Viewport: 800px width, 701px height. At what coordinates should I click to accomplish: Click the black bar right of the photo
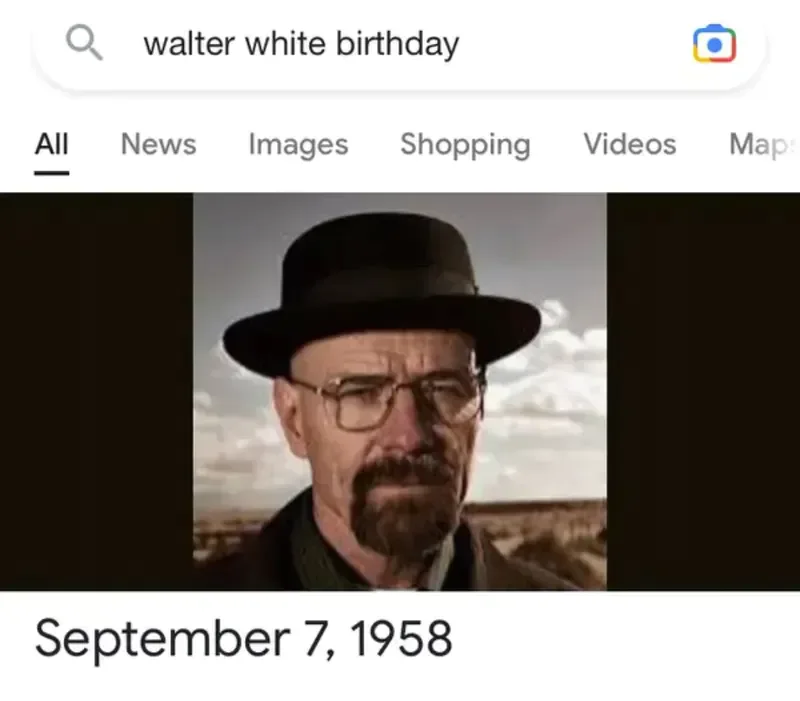pos(703,391)
